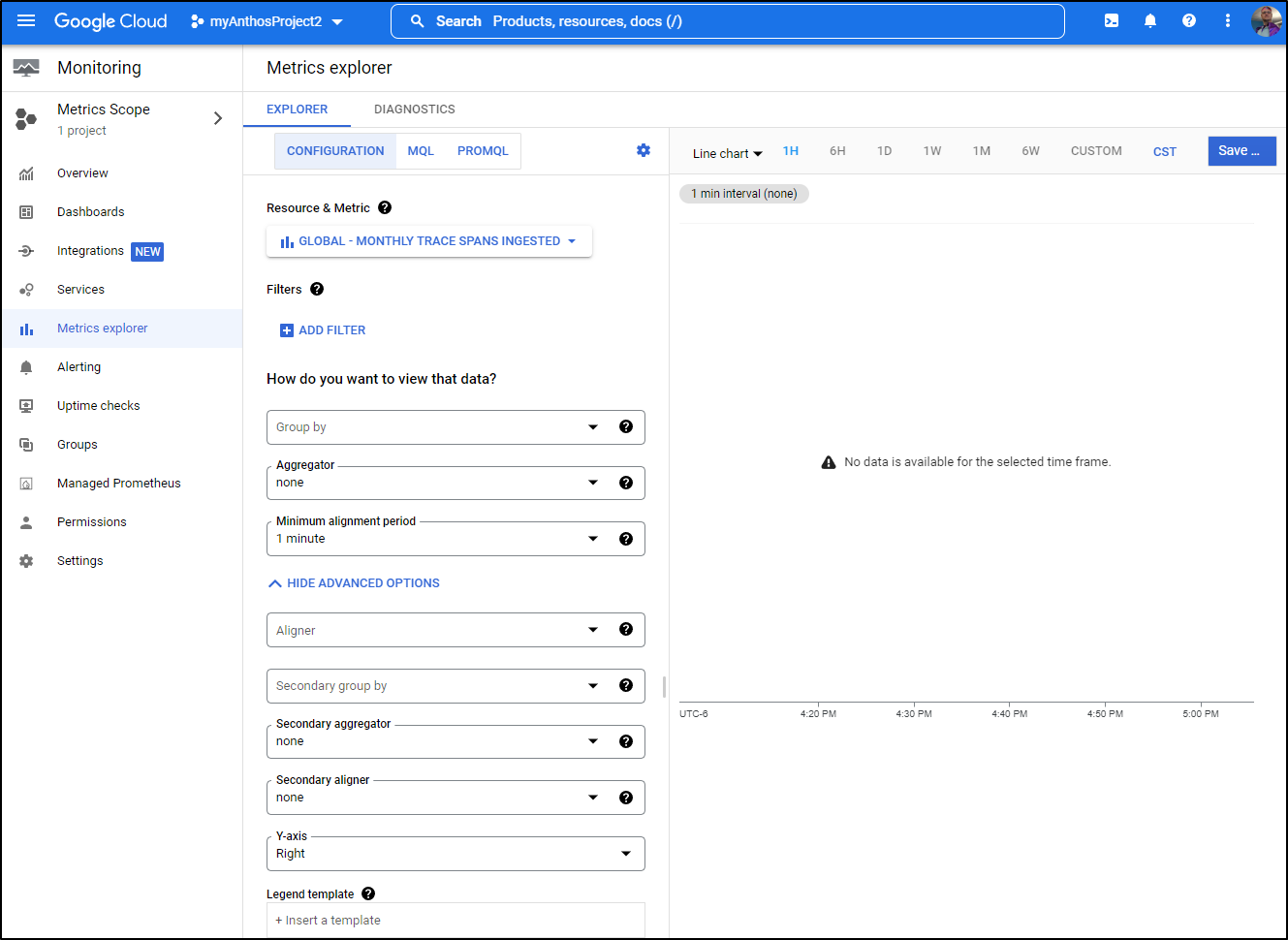Screen dimensions: 1288x940
Task: Change the CST time zone
Action: click(x=1165, y=152)
